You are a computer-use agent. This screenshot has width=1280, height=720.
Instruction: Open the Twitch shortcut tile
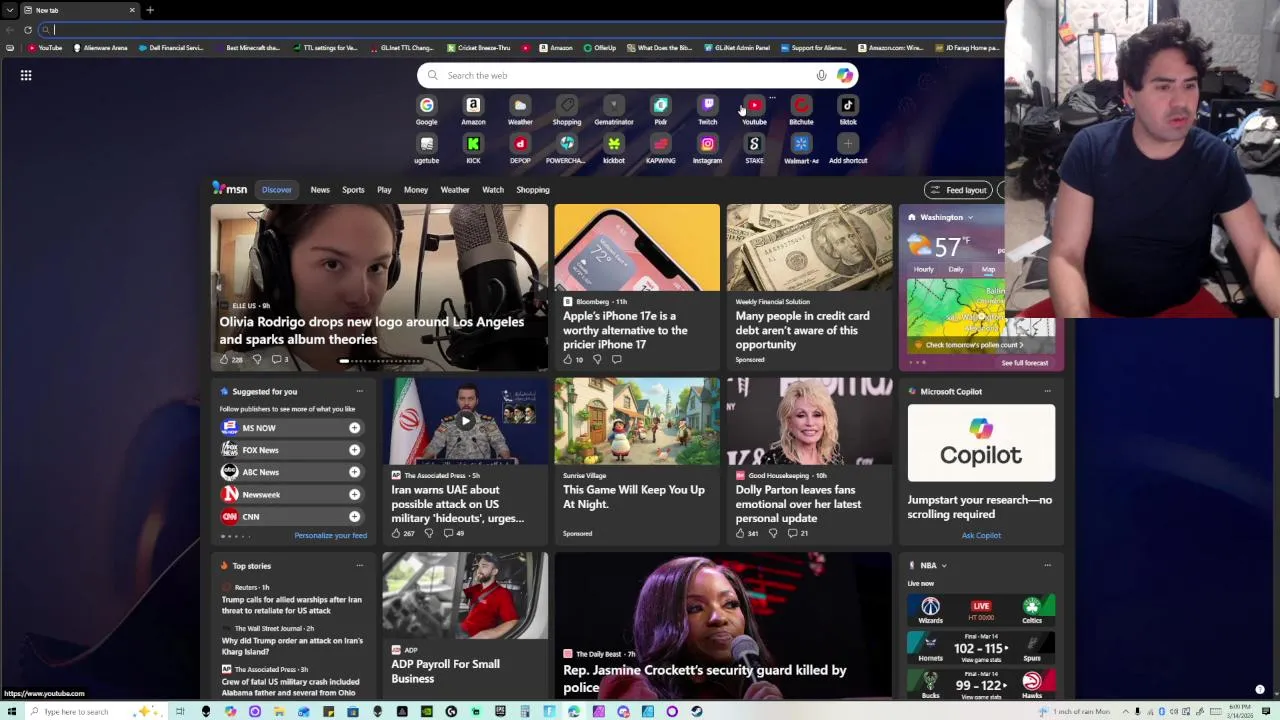click(x=708, y=110)
